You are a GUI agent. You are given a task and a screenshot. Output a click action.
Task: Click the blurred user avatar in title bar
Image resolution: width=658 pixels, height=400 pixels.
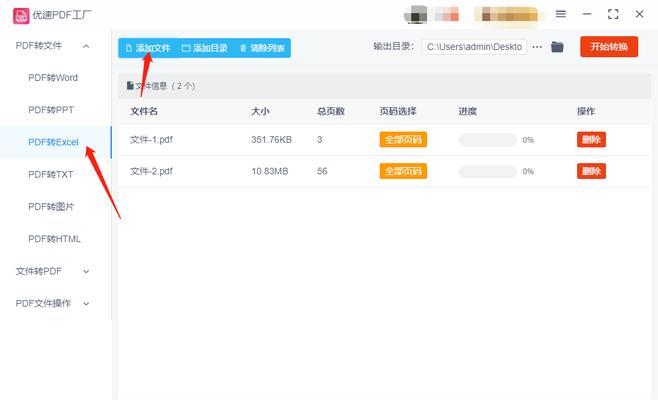point(415,15)
